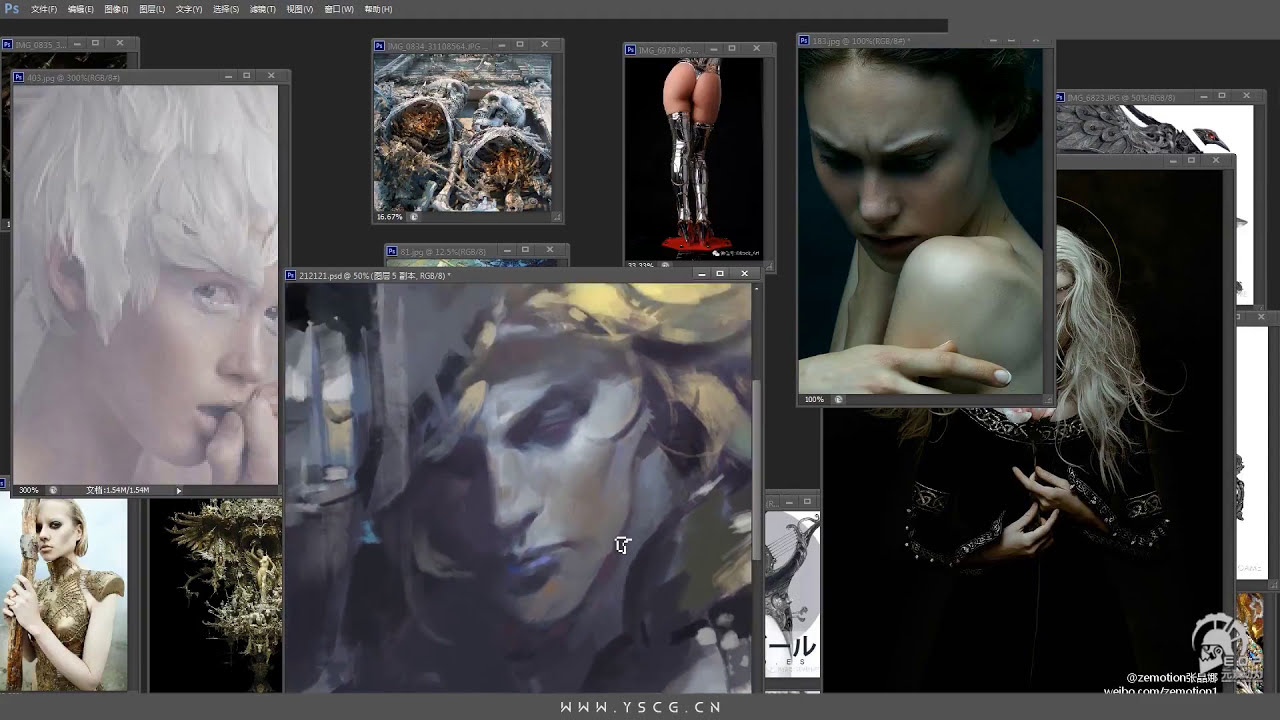Click the 300% zoom field in 403.jpg window
Viewport: 1280px width, 720px height.
pos(28,490)
